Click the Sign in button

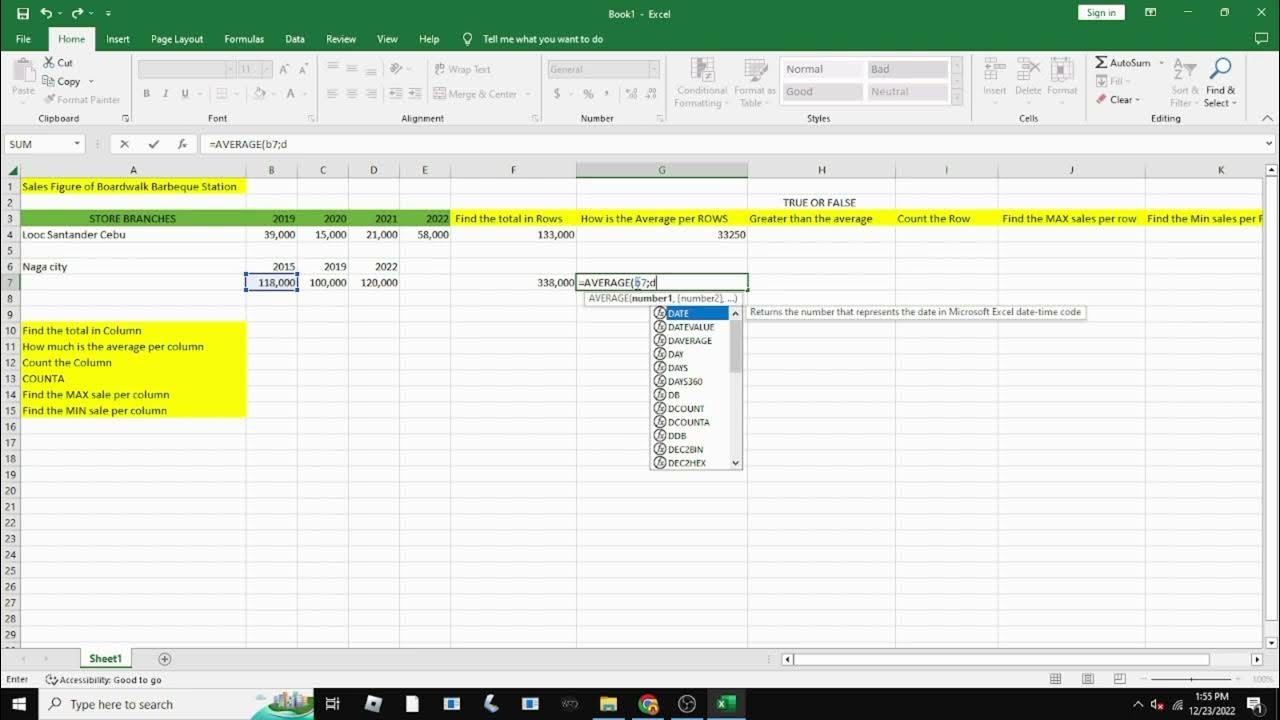pos(1101,12)
